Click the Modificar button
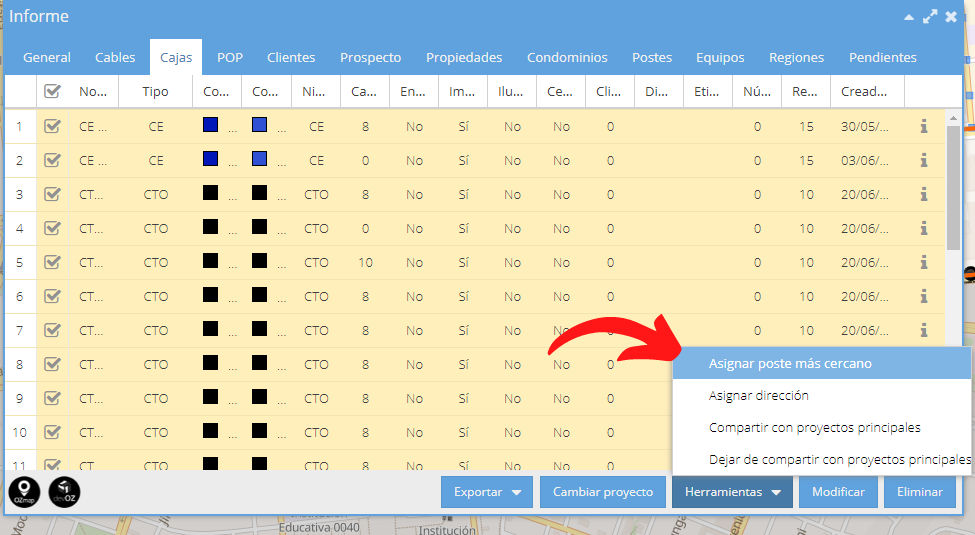The height and width of the screenshot is (535, 975). 838,492
